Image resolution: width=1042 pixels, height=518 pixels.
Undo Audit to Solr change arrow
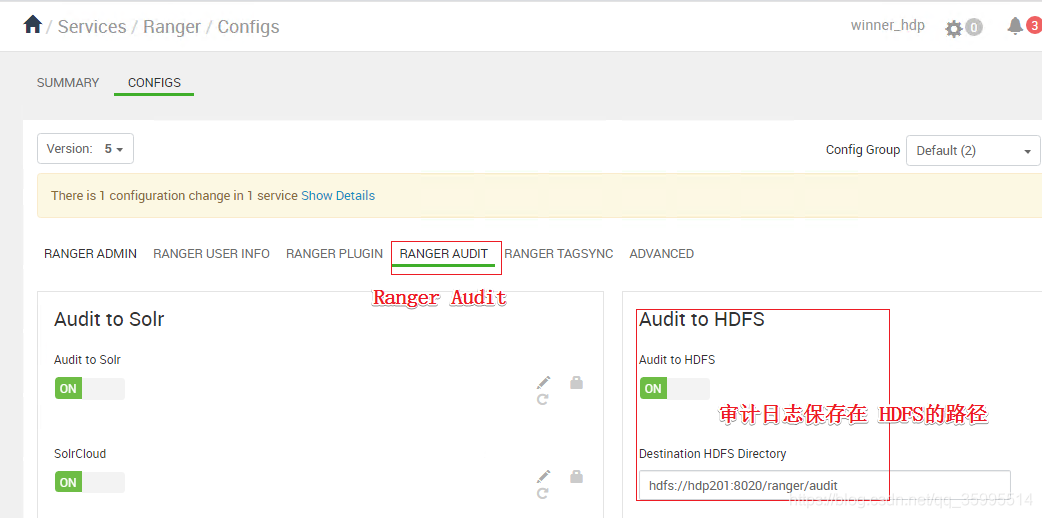[543, 400]
